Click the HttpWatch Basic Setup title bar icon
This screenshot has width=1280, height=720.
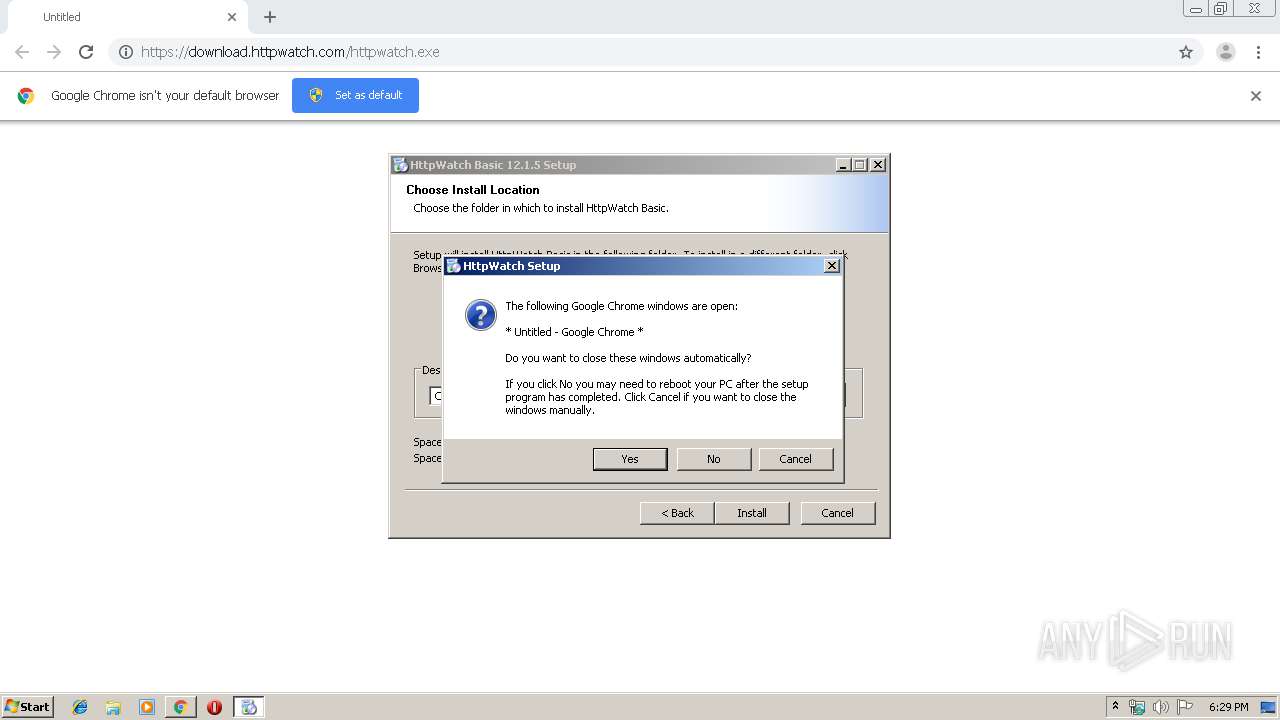point(400,165)
